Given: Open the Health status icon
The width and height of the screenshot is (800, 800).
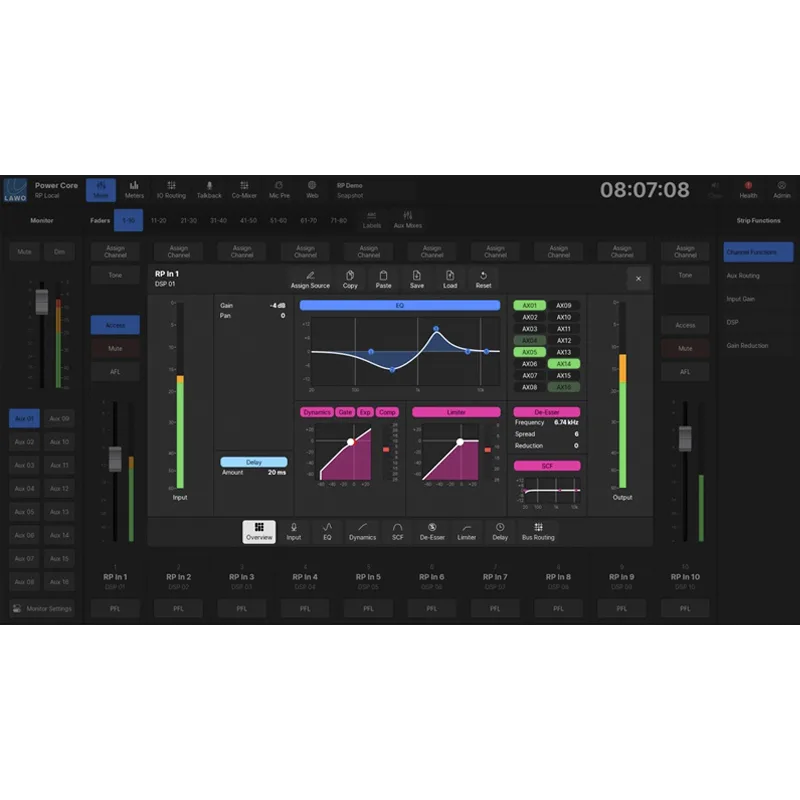Looking at the screenshot, I should [x=748, y=189].
